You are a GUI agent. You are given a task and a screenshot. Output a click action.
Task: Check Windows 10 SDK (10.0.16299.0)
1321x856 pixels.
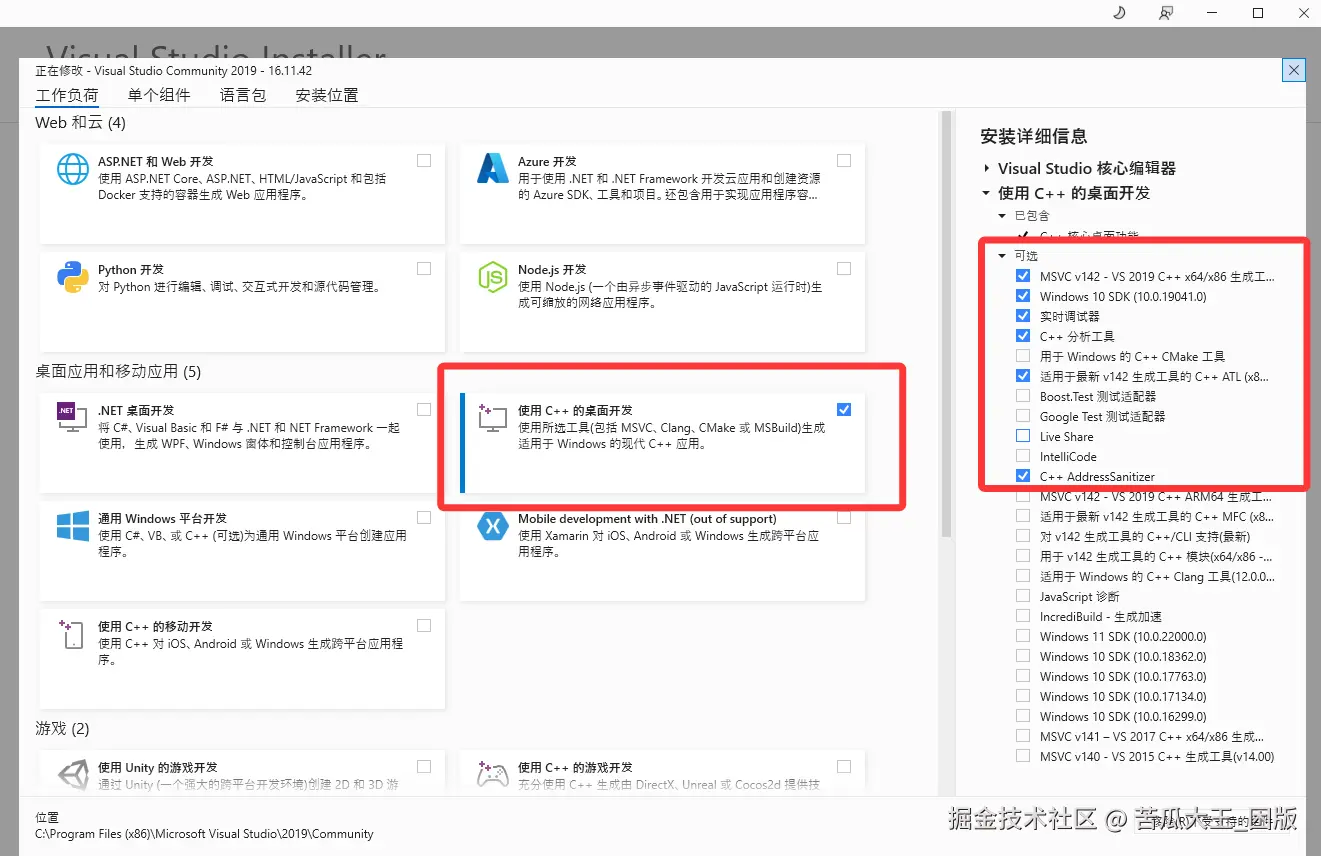[1023, 716]
